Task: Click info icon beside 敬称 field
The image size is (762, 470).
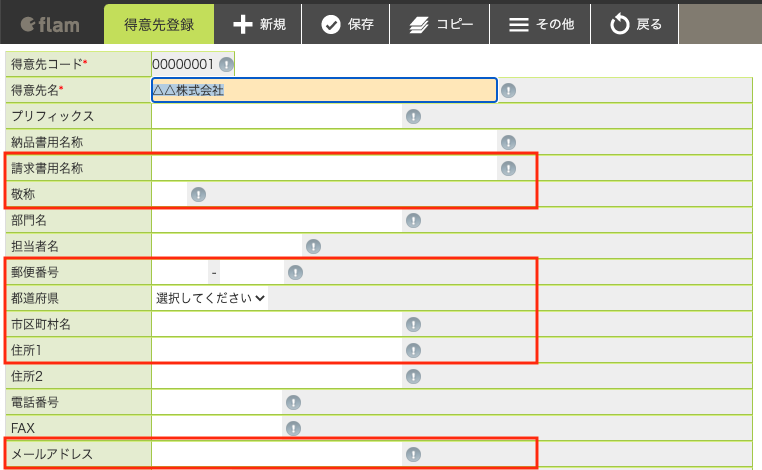Action: point(198,194)
